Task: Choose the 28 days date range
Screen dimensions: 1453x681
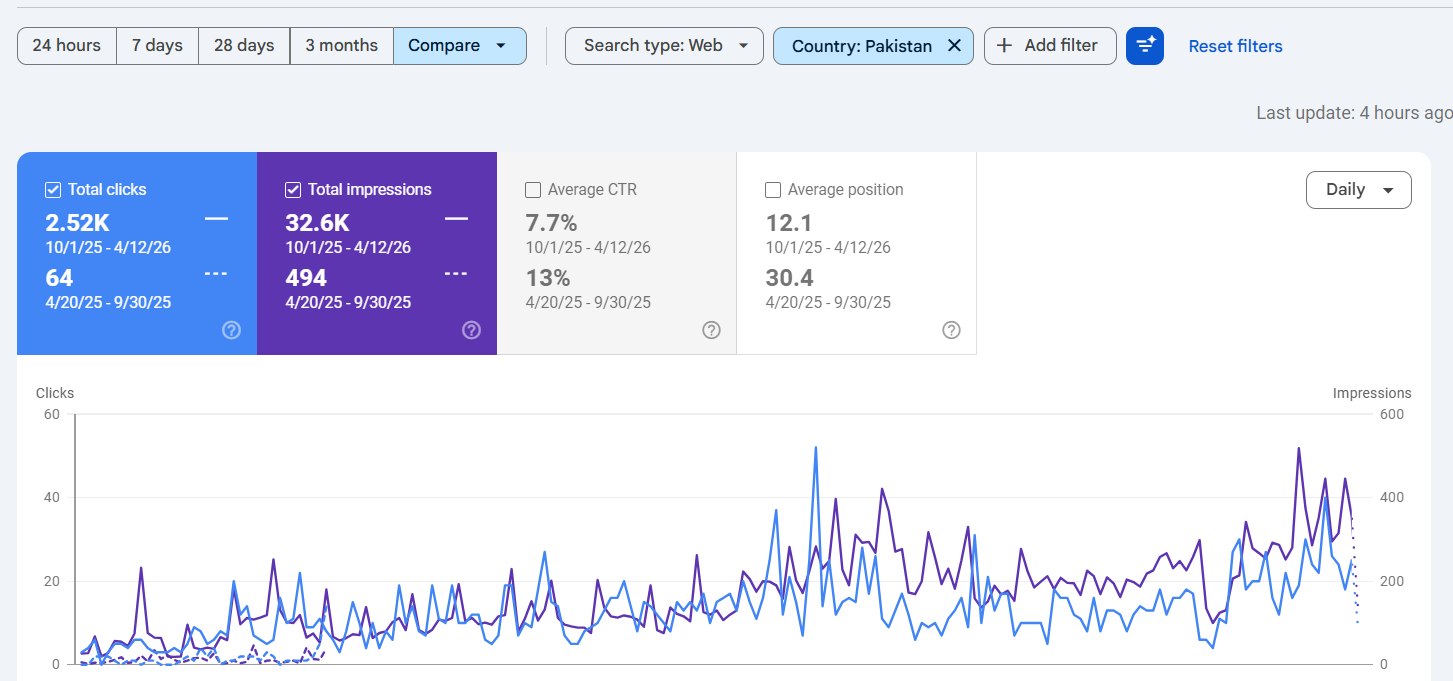Action: (244, 46)
